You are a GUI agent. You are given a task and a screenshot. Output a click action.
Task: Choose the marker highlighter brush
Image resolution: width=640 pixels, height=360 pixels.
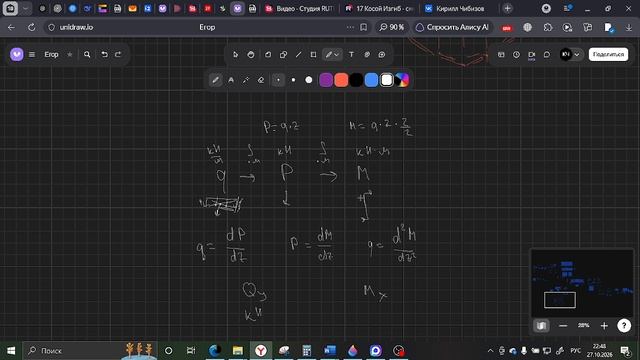click(231, 80)
